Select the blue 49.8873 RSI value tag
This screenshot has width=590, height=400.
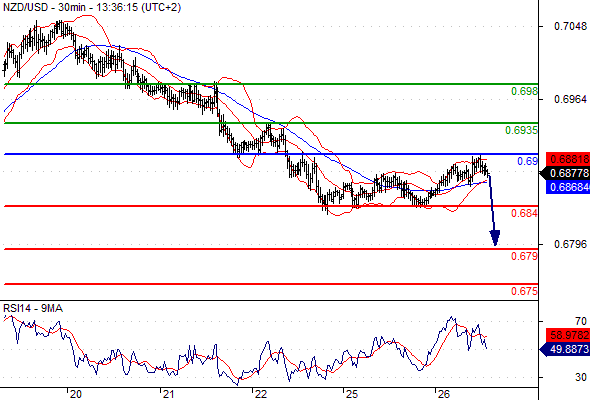click(x=565, y=349)
